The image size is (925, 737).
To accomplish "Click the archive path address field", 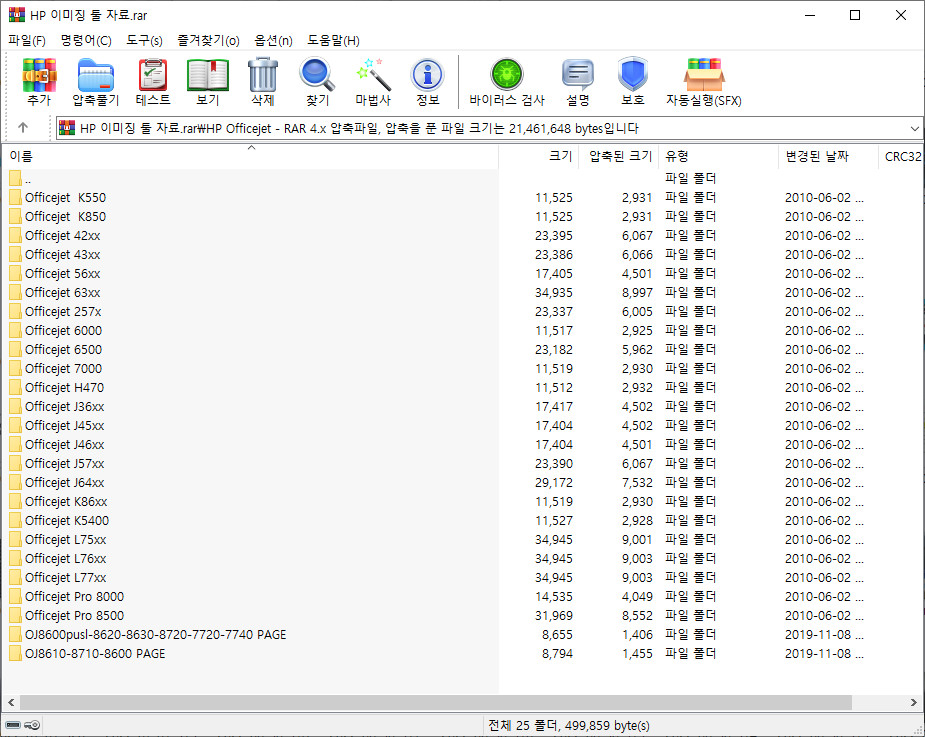I will pyautogui.click(x=490, y=128).
